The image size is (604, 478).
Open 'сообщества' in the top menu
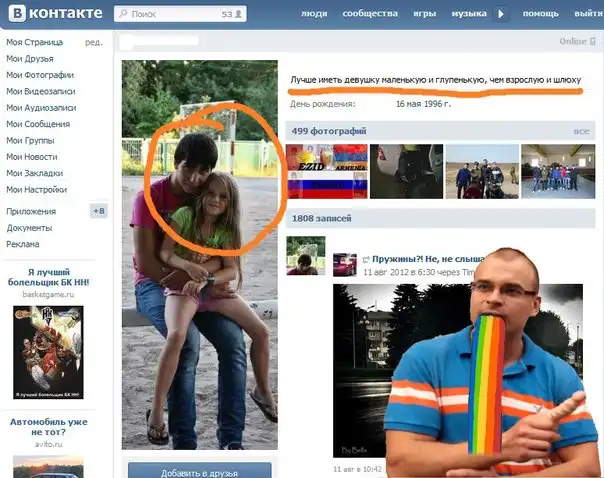(x=369, y=14)
